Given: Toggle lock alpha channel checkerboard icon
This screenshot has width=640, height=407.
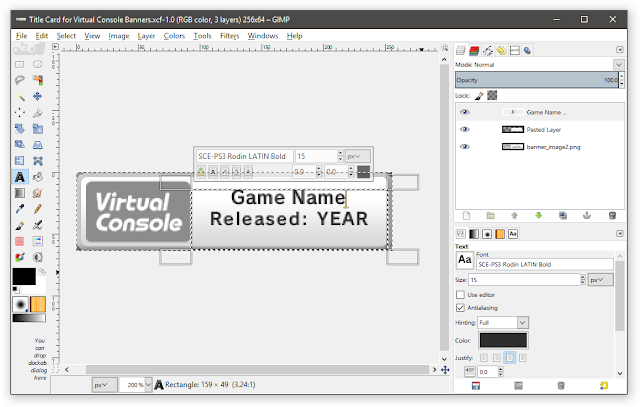Looking at the screenshot, I should pos(492,96).
